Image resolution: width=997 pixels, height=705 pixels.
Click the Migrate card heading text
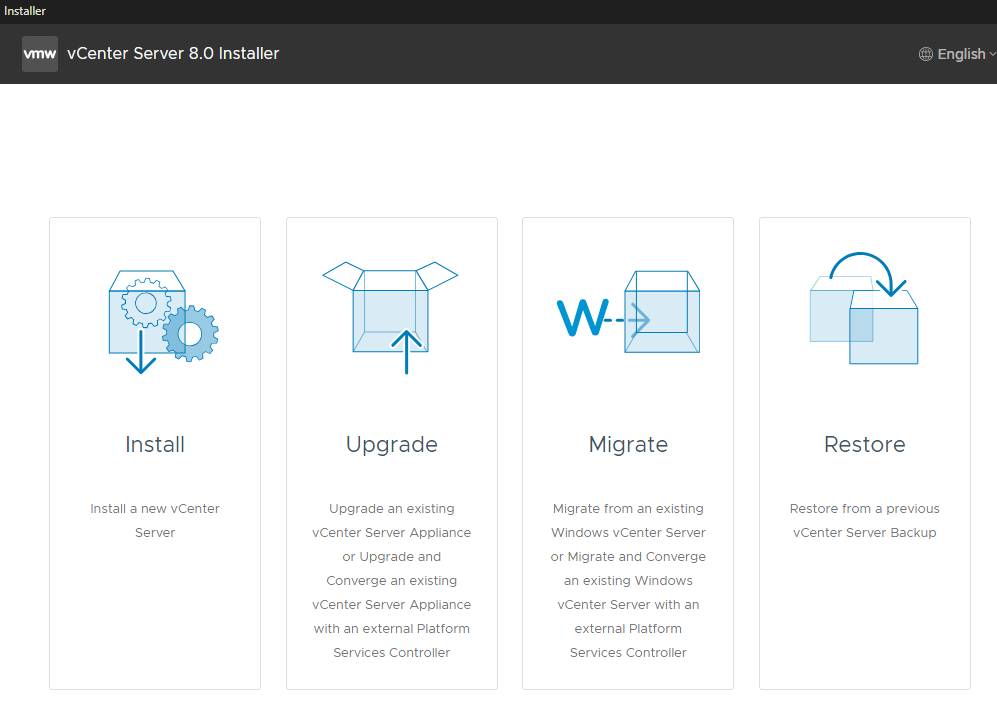pyautogui.click(x=628, y=444)
